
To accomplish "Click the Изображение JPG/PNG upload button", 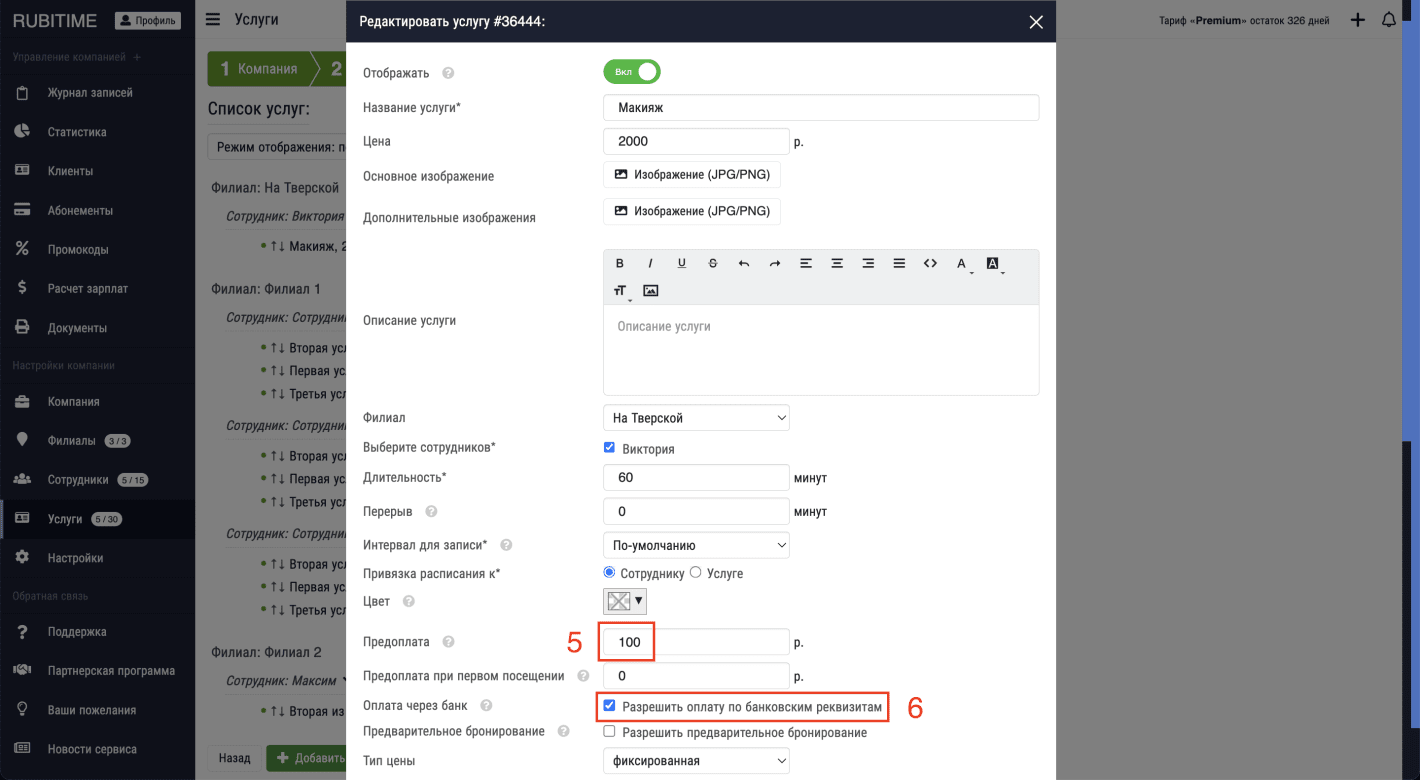I will click(x=691, y=174).
